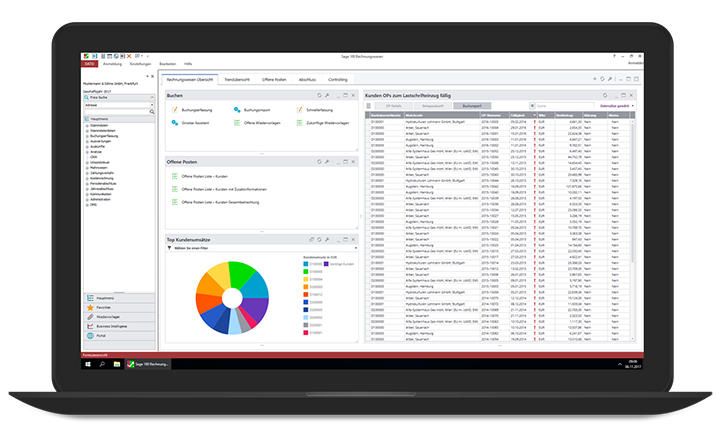Click the Buchungsart button above the table

[x=472, y=106]
